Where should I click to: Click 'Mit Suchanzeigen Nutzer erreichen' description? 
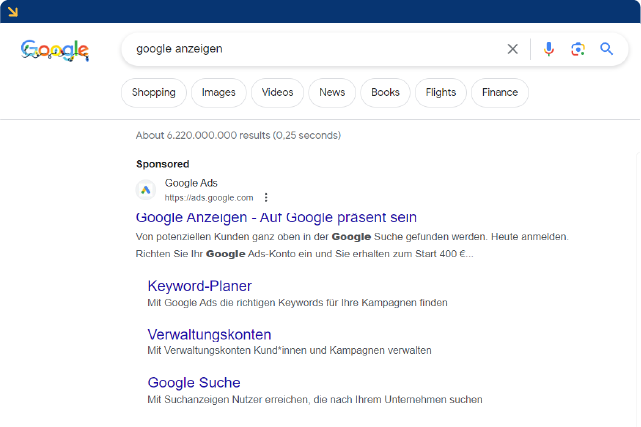coord(315,400)
